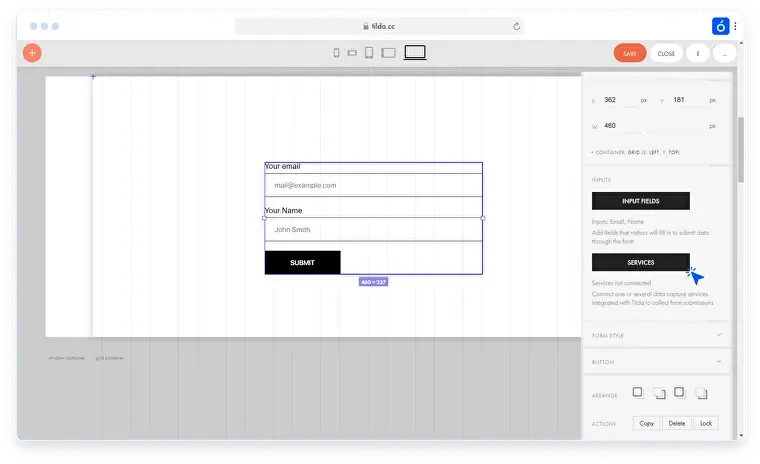Click the CLOSE button in the editor

coord(666,53)
